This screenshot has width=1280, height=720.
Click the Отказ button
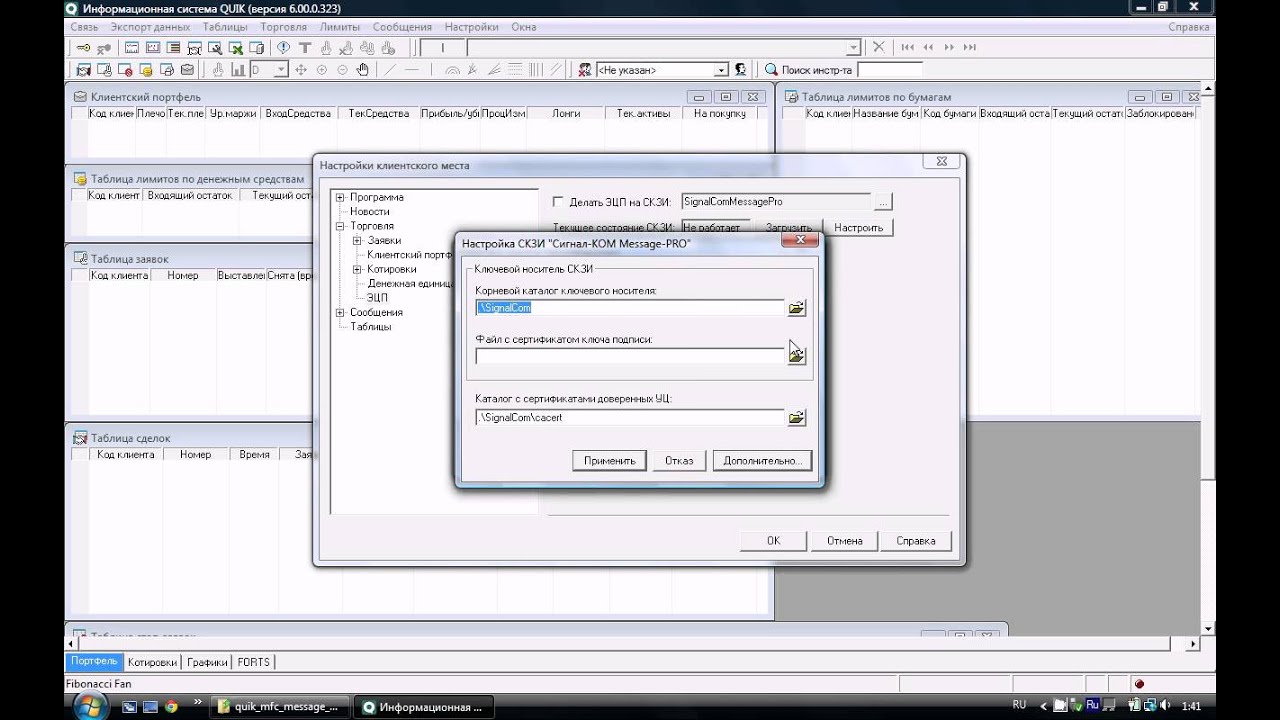tap(679, 461)
